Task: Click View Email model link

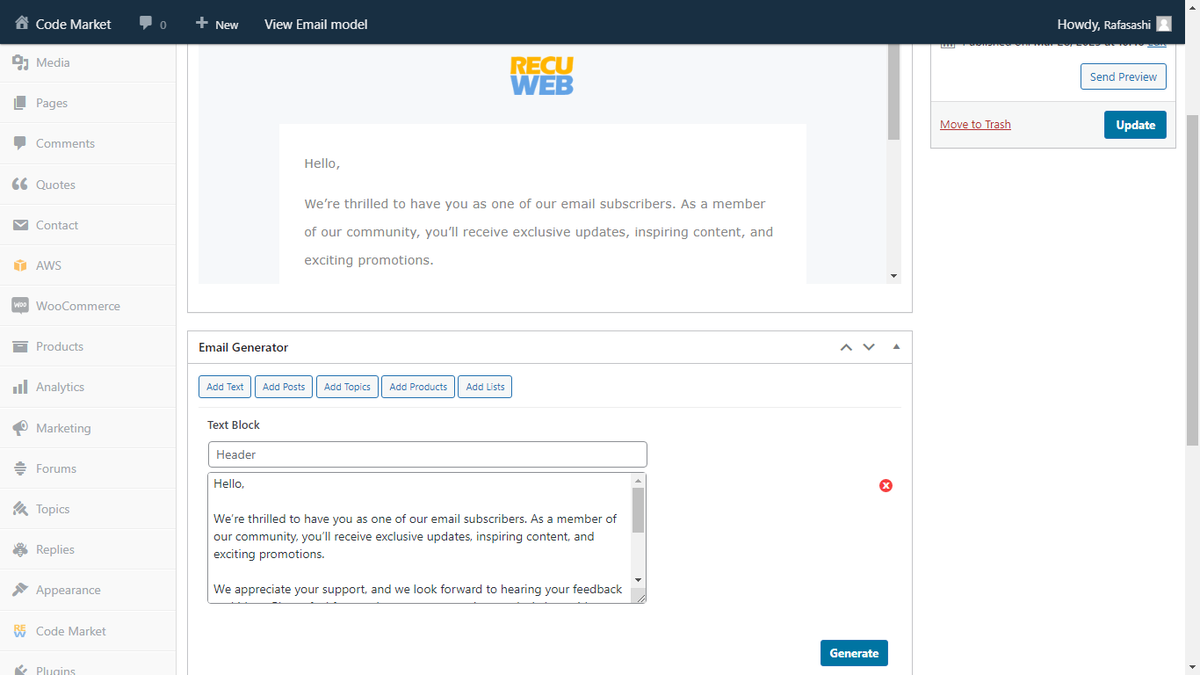Action: coord(316,23)
